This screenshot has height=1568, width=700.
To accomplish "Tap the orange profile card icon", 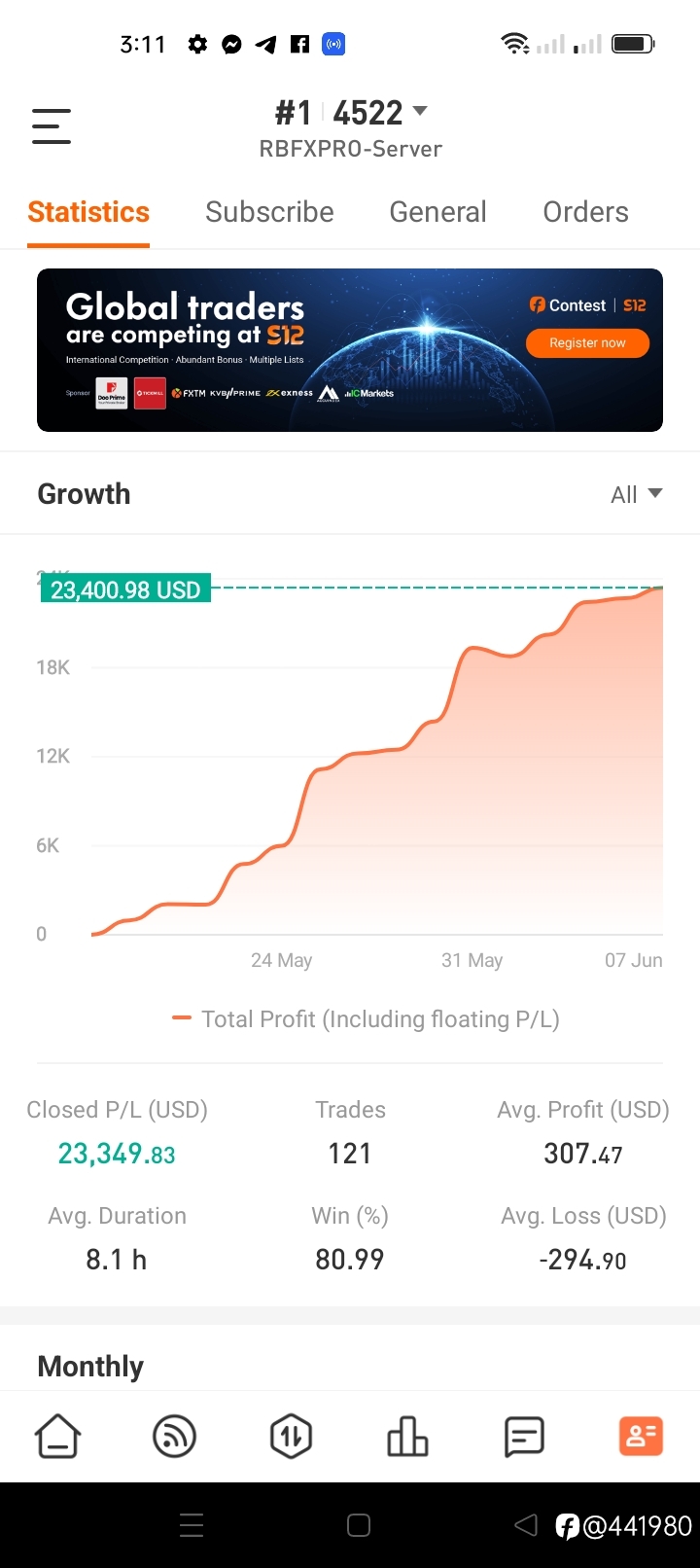I will tap(641, 1436).
